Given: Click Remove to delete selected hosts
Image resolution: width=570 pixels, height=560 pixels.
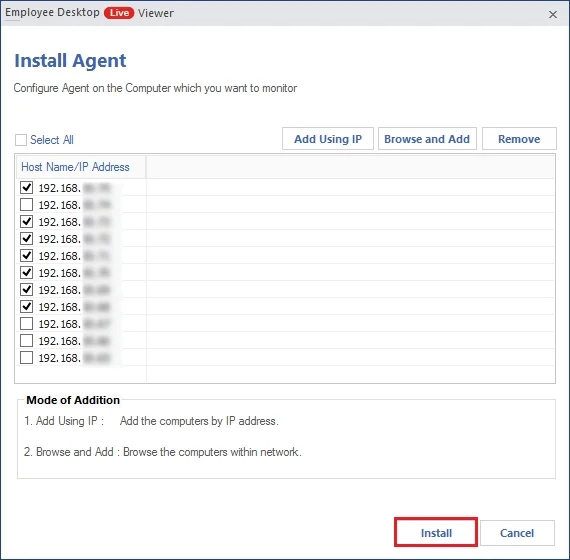Looking at the screenshot, I should pyautogui.click(x=519, y=139).
